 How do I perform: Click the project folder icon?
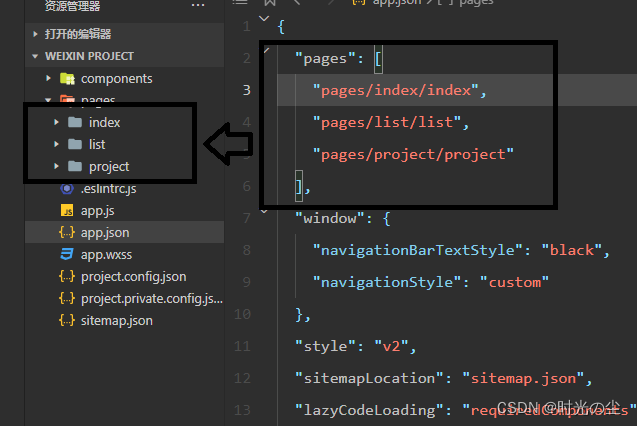click(75, 166)
